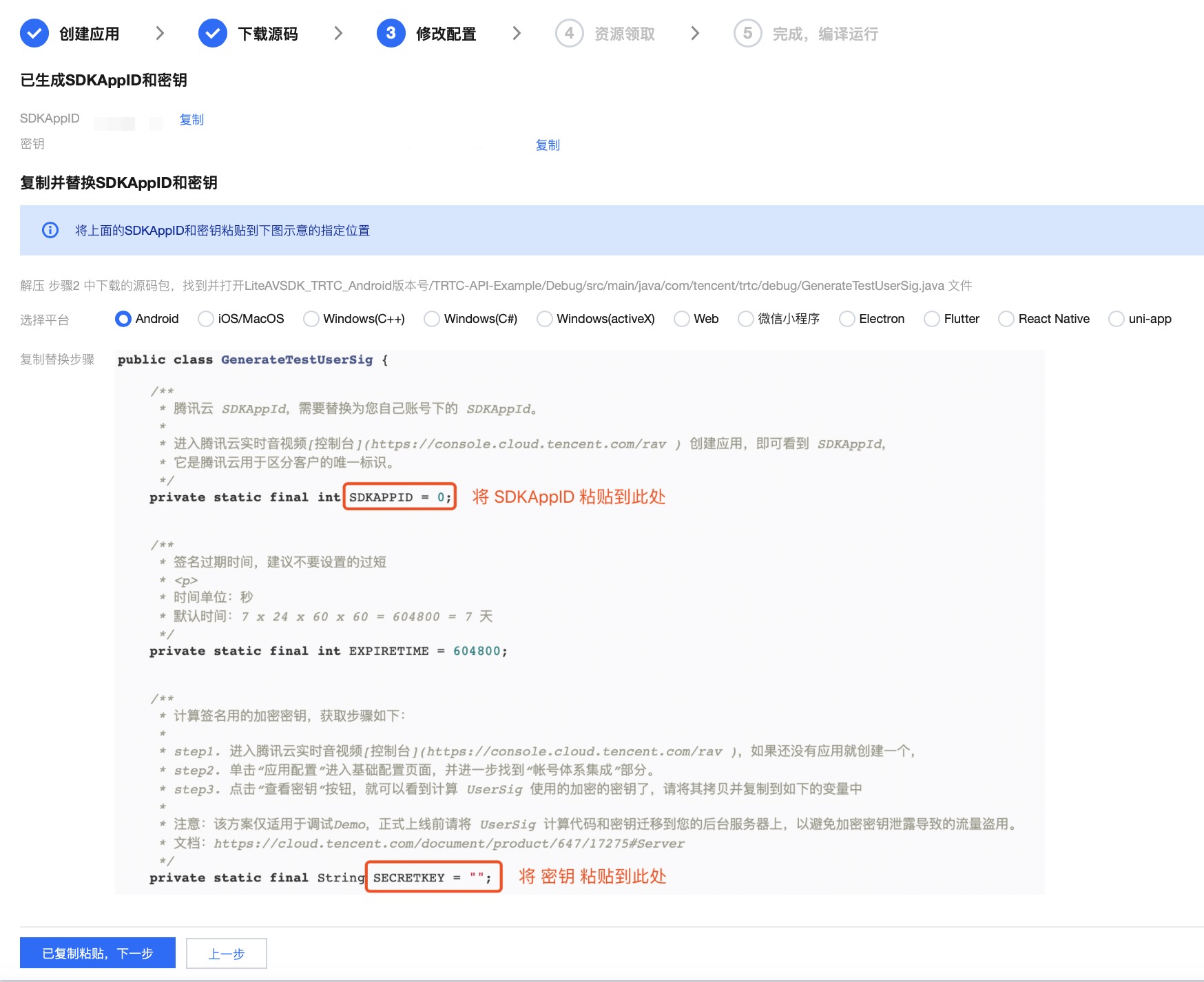Click chevron after 资源领取 step
Viewport: 1204px width, 982px height.
pyautogui.click(x=695, y=33)
